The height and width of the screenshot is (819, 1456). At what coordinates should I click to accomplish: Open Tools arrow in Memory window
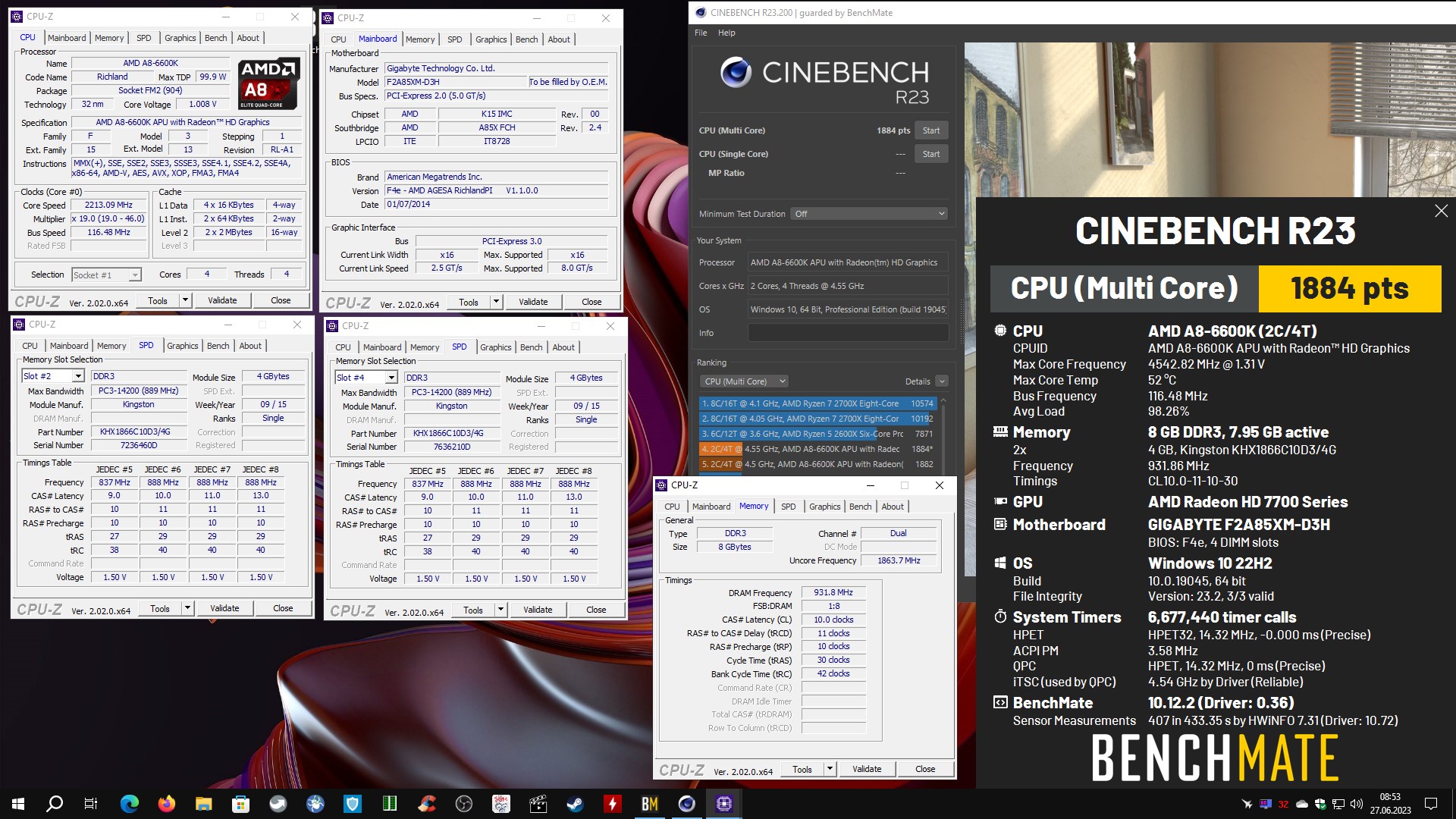click(830, 769)
